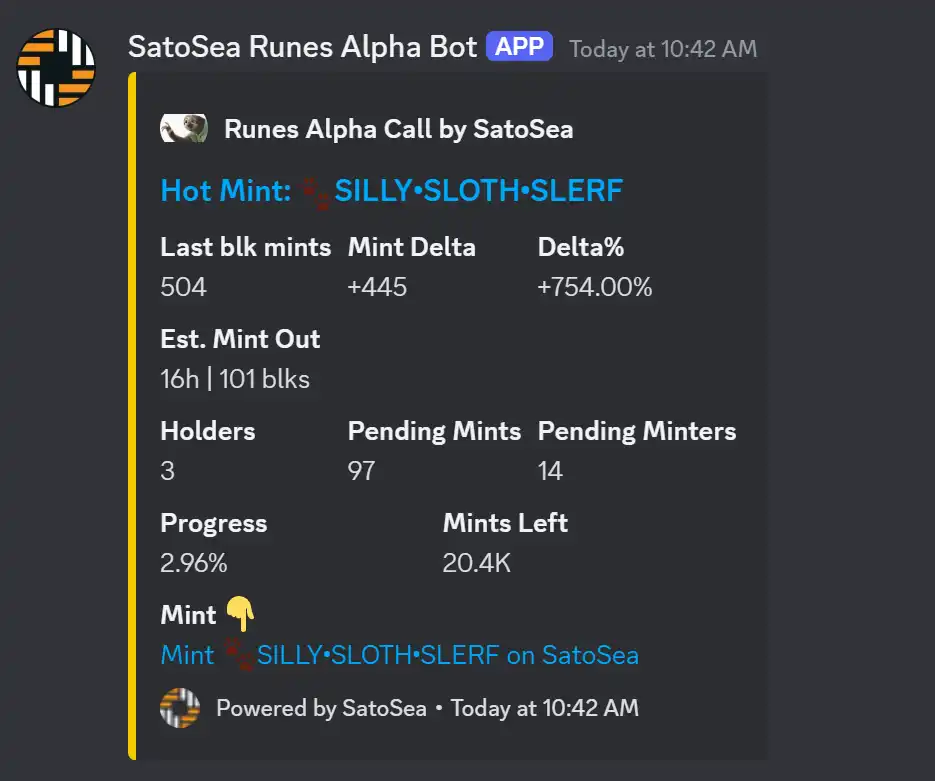Click the paw emoji in the Mint link

pos(239,655)
